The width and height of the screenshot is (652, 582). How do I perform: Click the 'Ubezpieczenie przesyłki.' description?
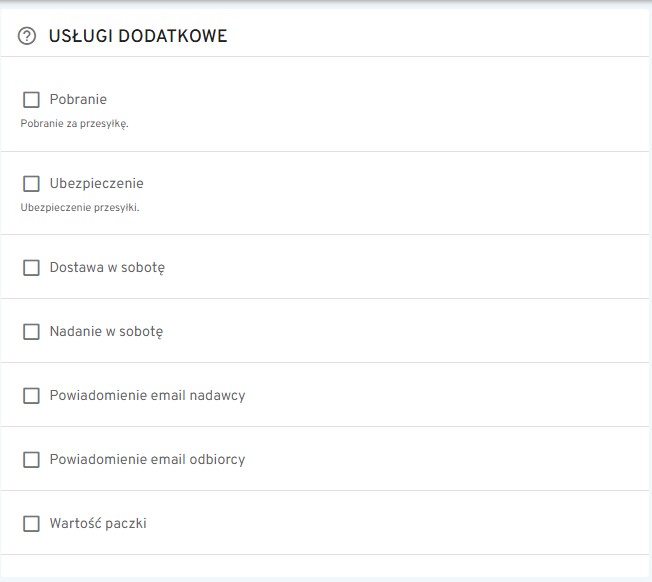tap(80, 209)
